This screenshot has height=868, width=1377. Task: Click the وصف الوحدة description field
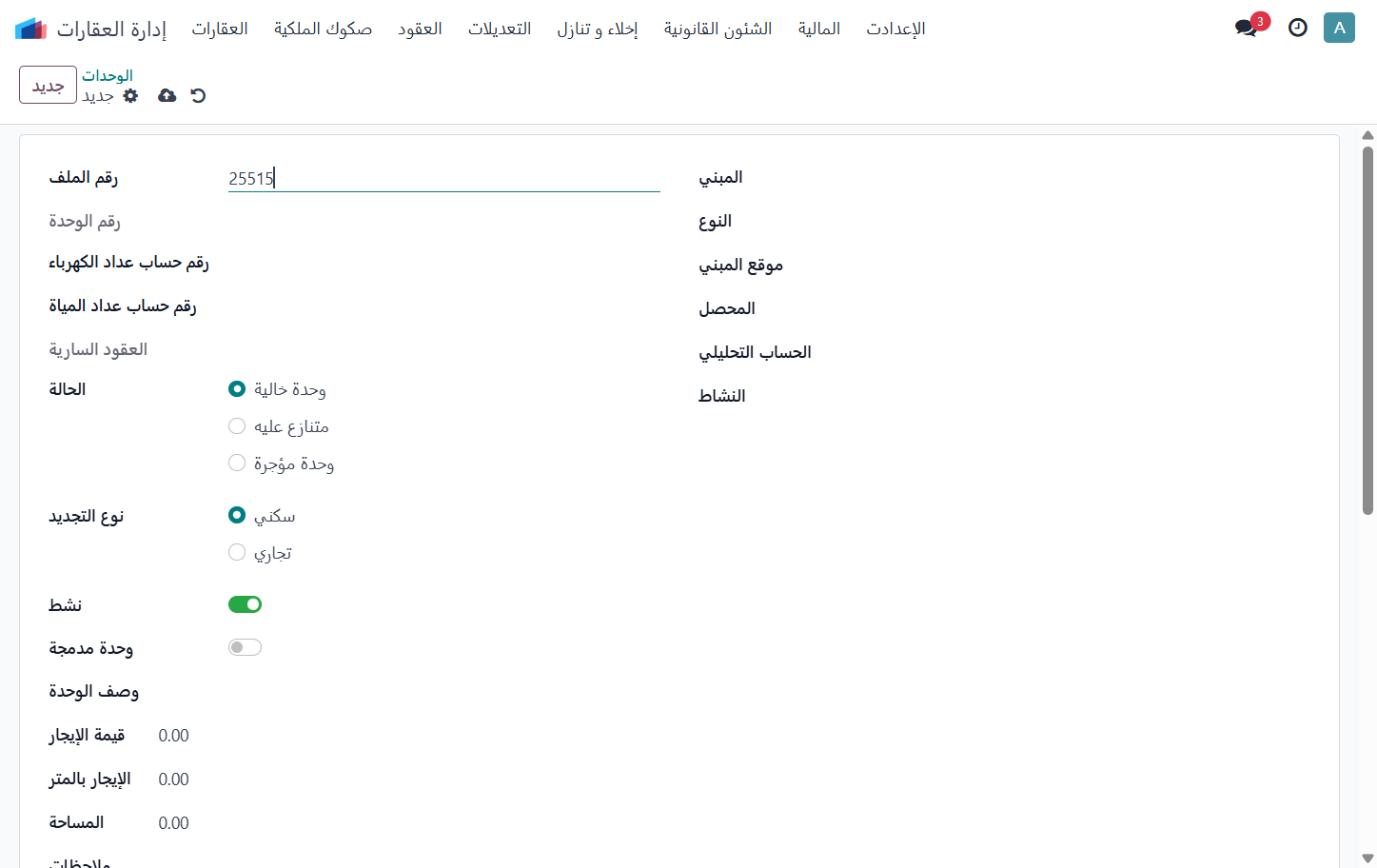click(x=444, y=692)
